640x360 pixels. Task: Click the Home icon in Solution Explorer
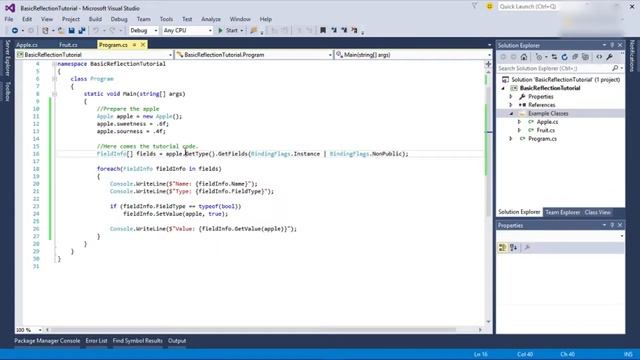tap(524, 57)
